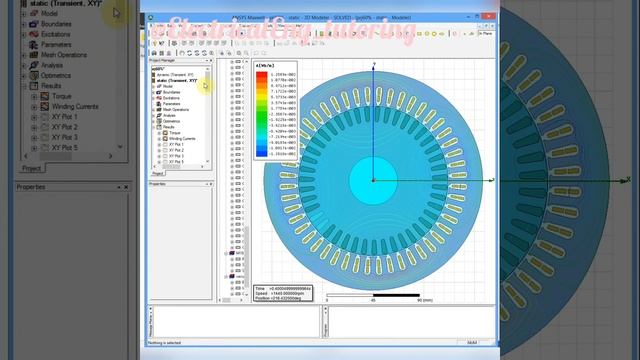
Task: Expand the Model node
Action: pos(154,87)
